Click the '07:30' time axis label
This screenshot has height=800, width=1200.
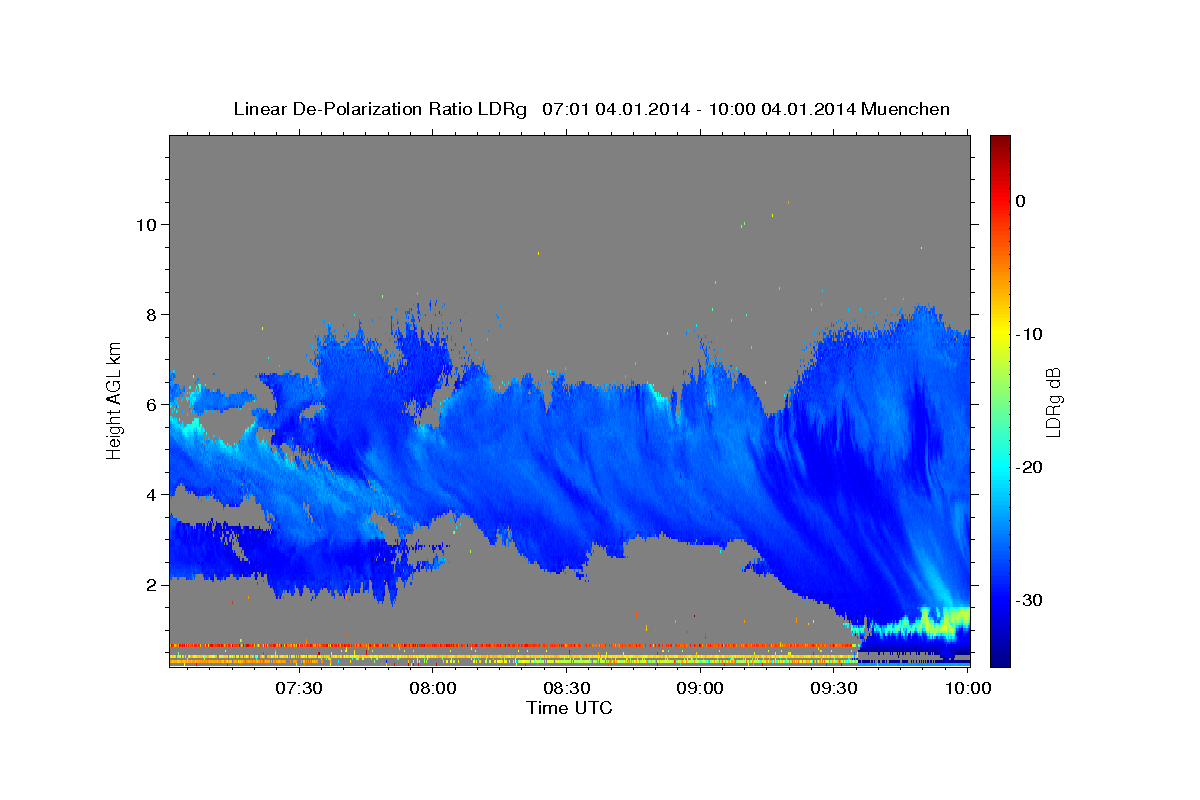299,688
